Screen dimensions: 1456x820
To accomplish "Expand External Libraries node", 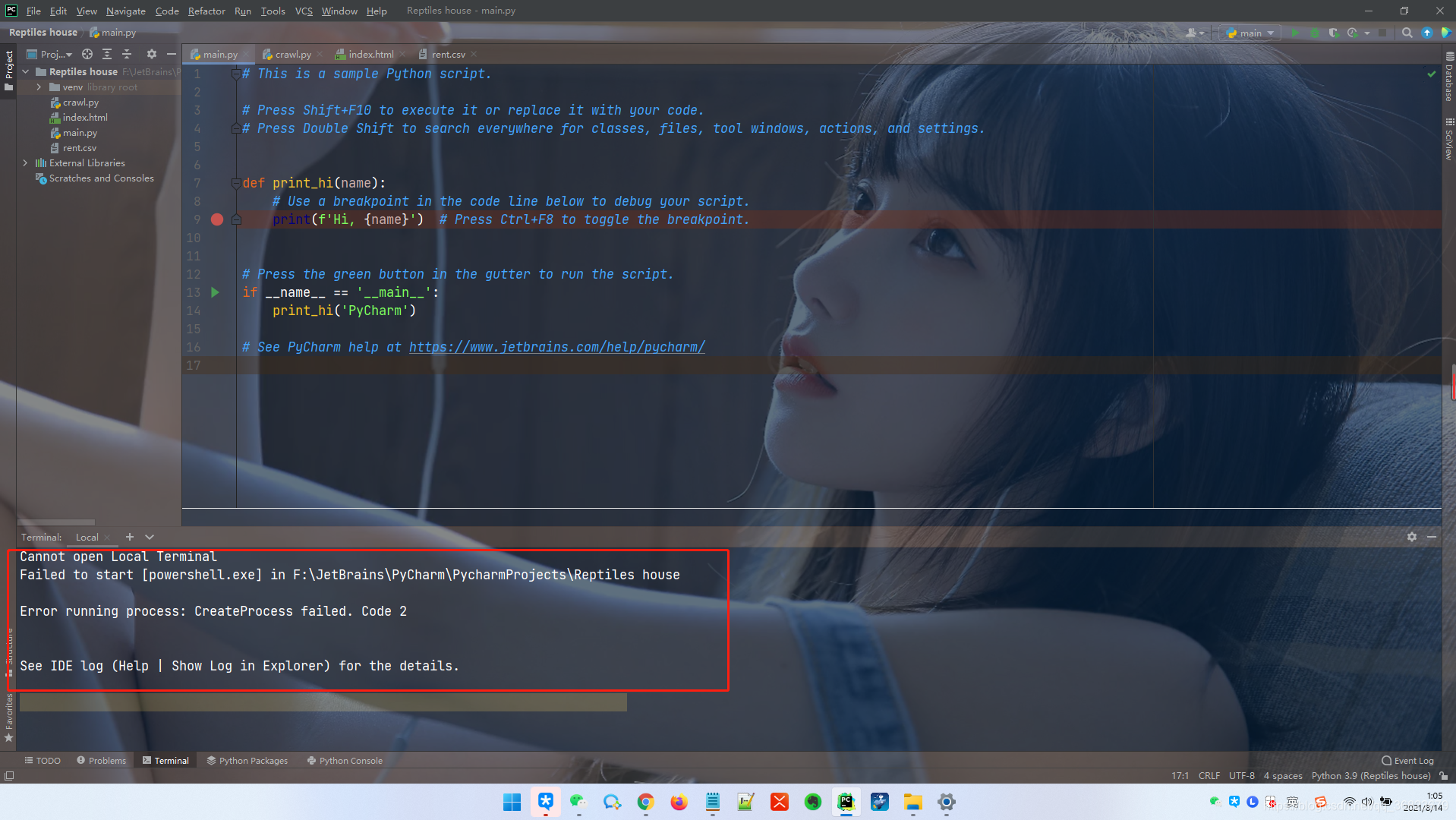I will pyautogui.click(x=26, y=162).
